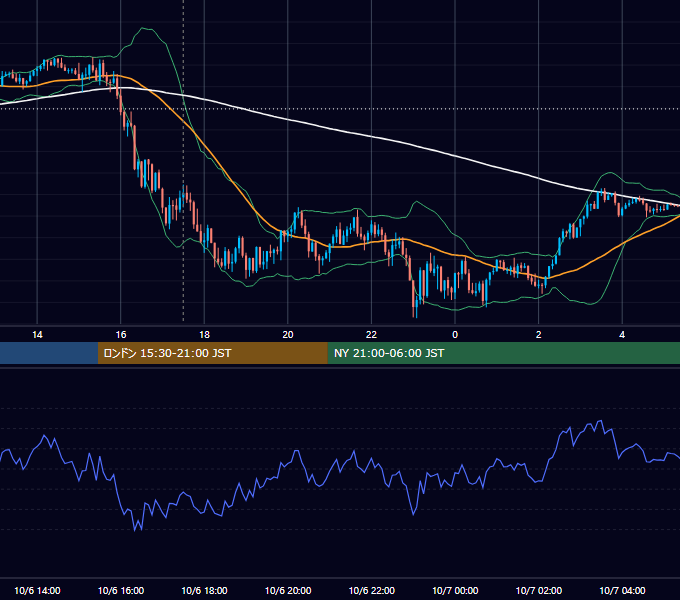Screen dimensions: 680x600
Task: Click the 10/6 20:00 label on indicator axis
Action: pyautogui.click(x=288, y=590)
